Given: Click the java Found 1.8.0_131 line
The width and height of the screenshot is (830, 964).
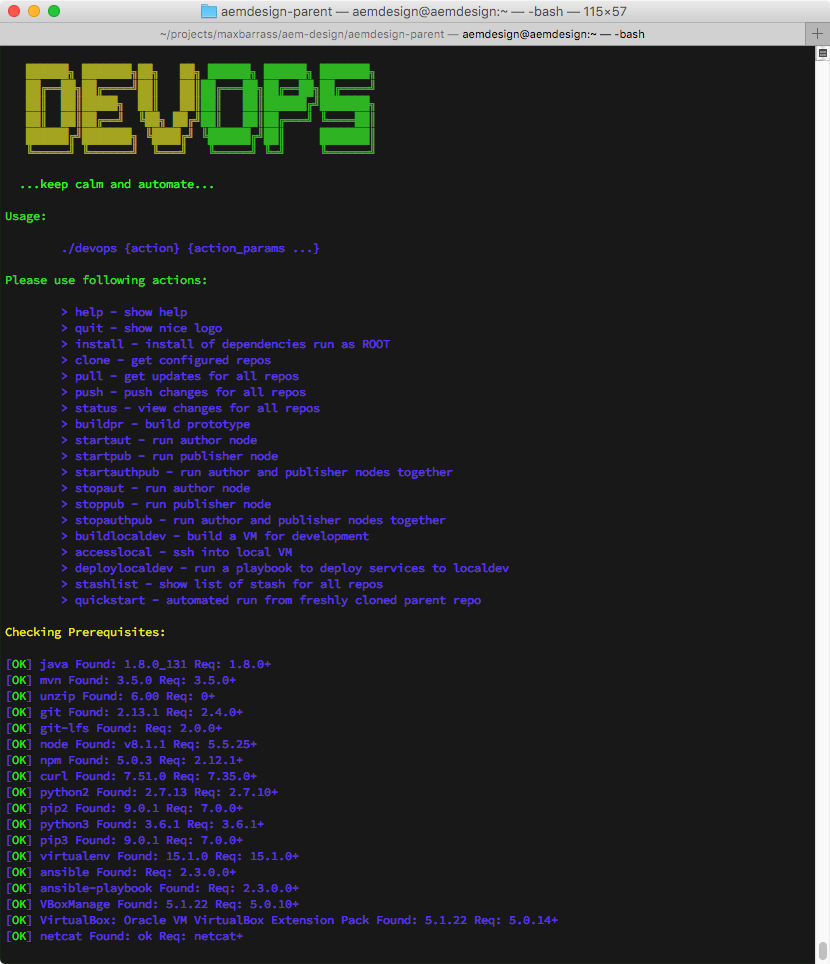Looking at the screenshot, I should [x=138, y=664].
